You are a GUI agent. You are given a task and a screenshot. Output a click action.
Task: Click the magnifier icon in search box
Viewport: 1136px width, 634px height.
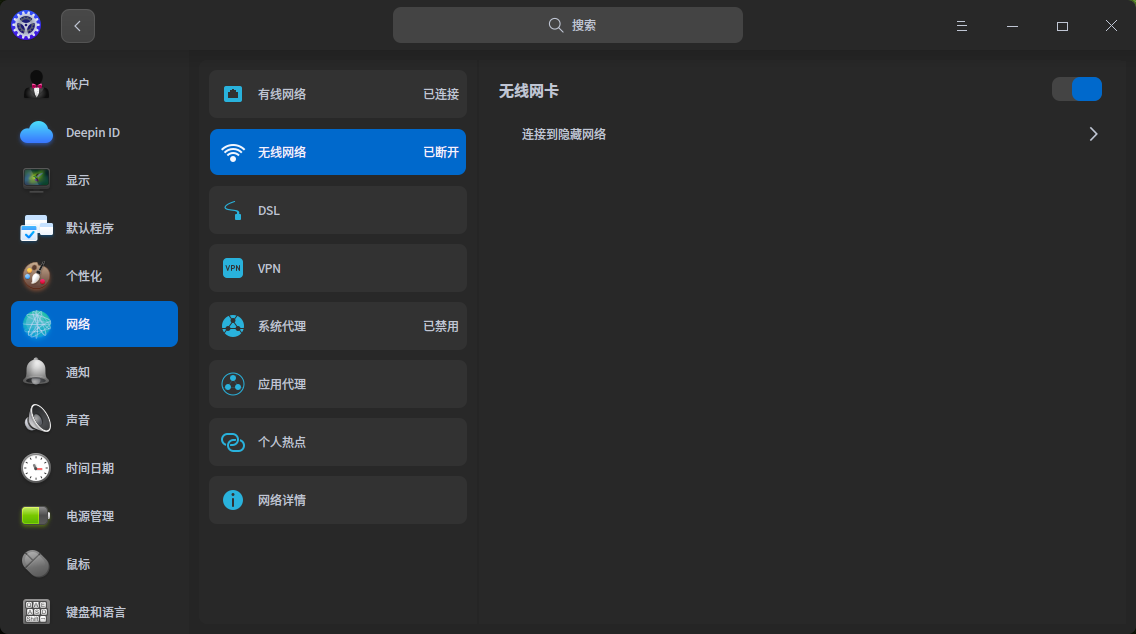click(556, 25)
